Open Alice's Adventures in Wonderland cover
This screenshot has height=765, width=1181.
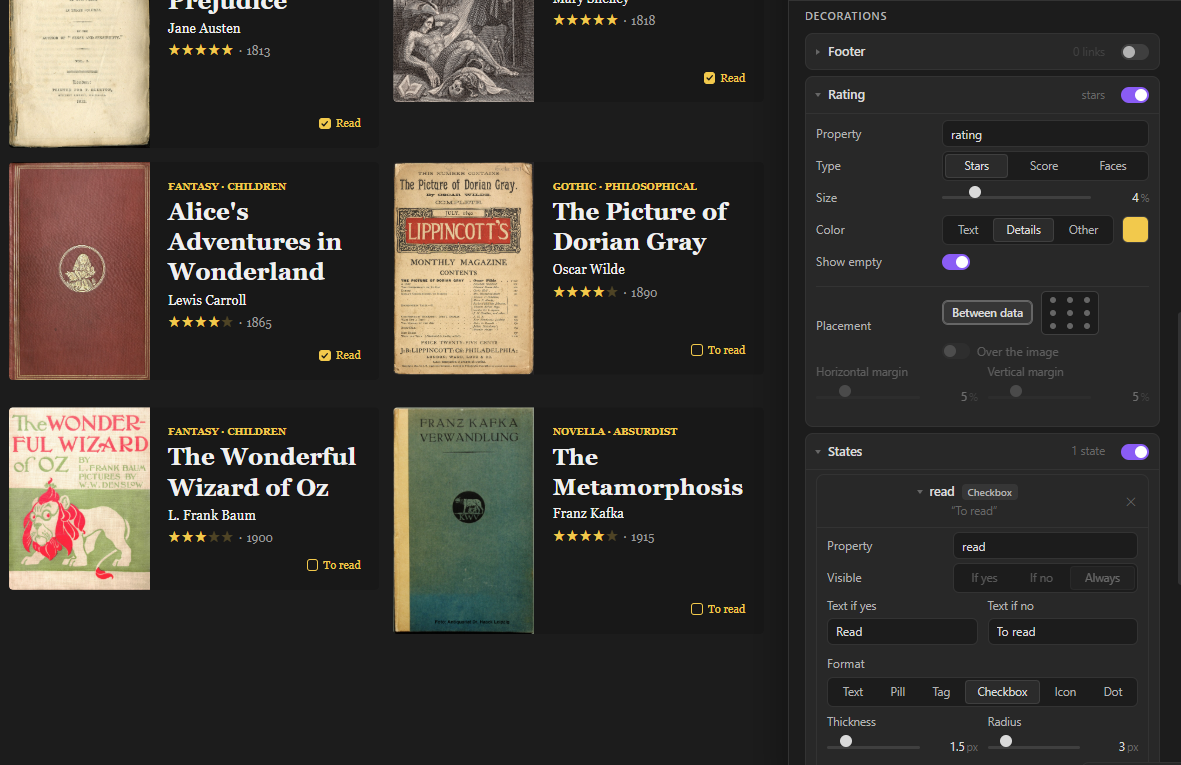click(80, 271)
